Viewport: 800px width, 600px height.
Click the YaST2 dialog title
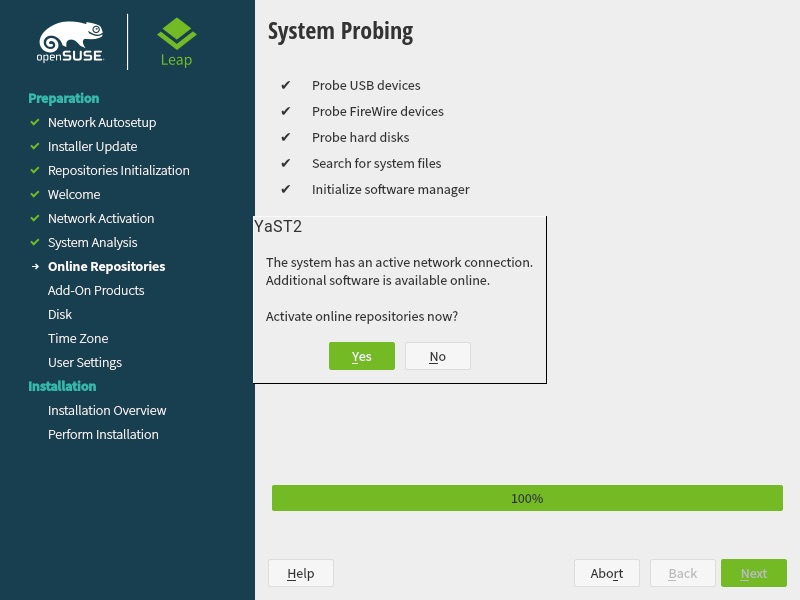point(278,226)
